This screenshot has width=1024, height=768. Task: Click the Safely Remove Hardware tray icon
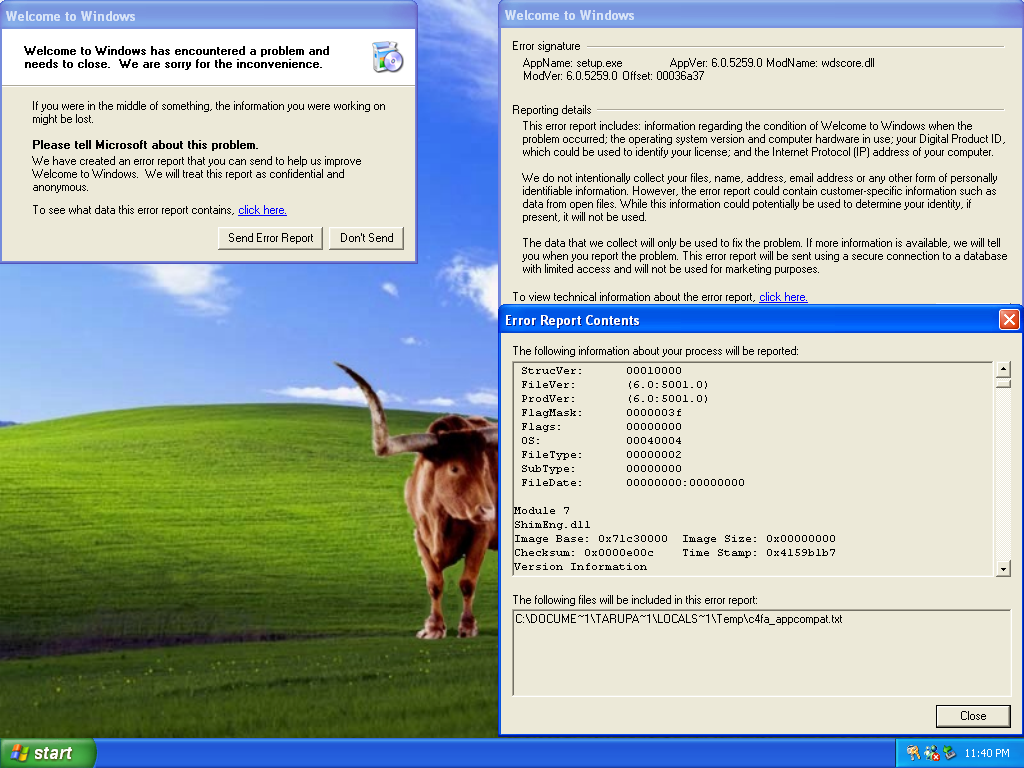point(950,753)
